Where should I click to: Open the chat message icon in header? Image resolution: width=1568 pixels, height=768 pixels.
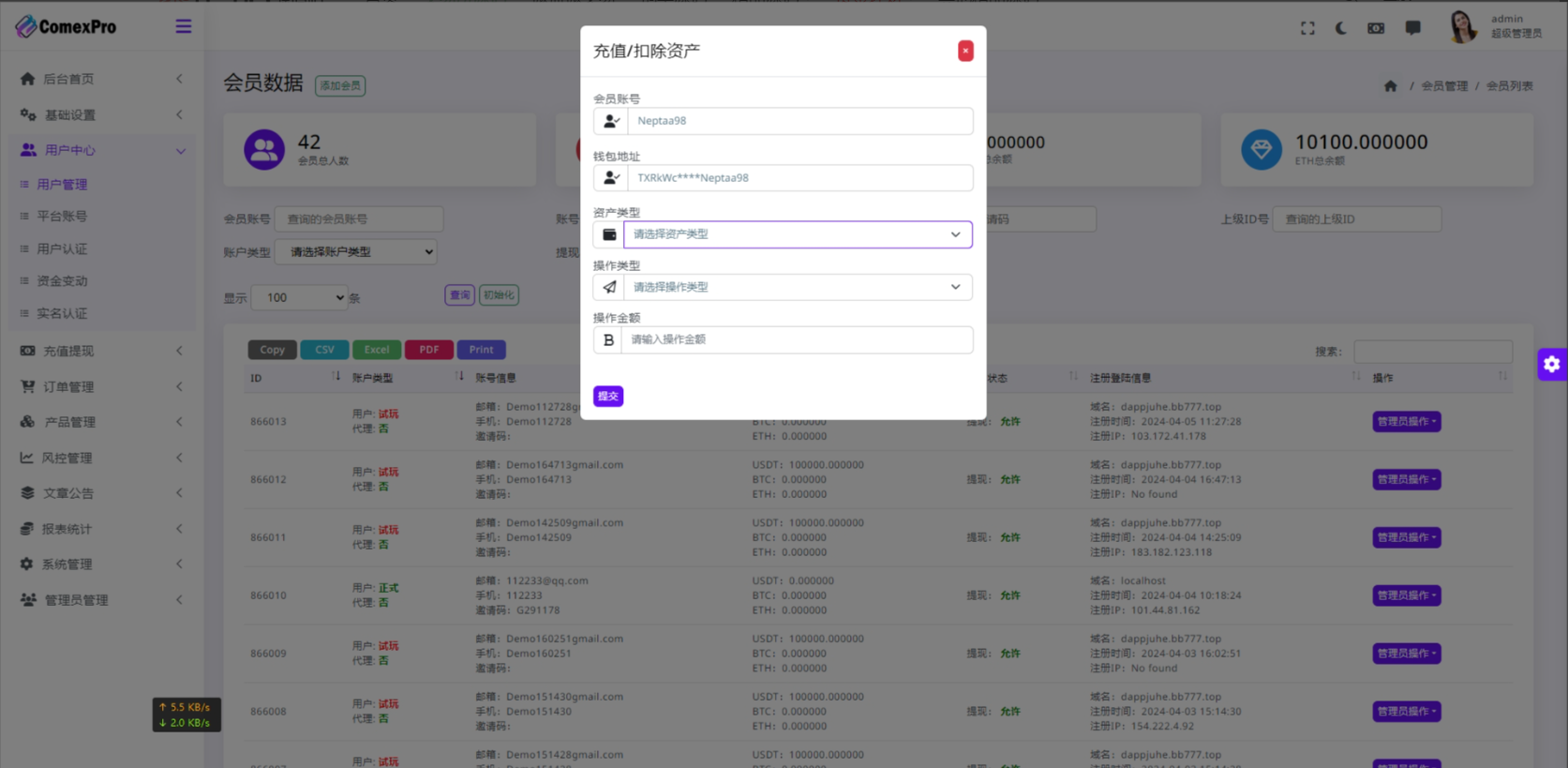[1412, 28]
